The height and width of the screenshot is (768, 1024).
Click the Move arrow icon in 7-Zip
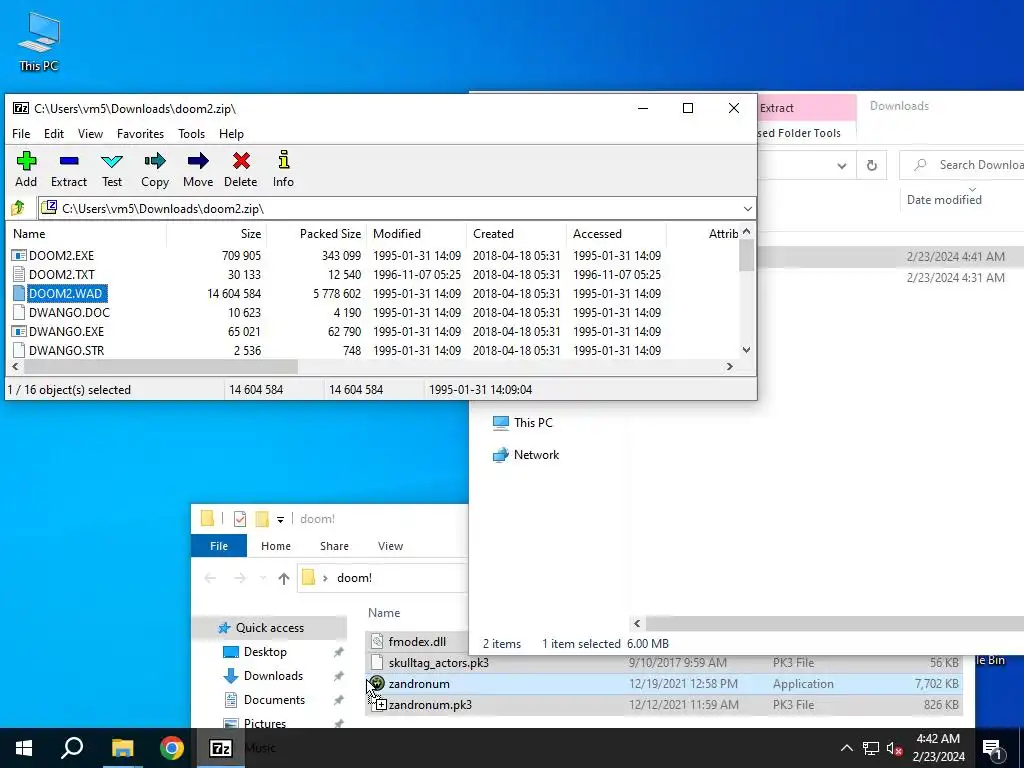[x=198, y=169]
